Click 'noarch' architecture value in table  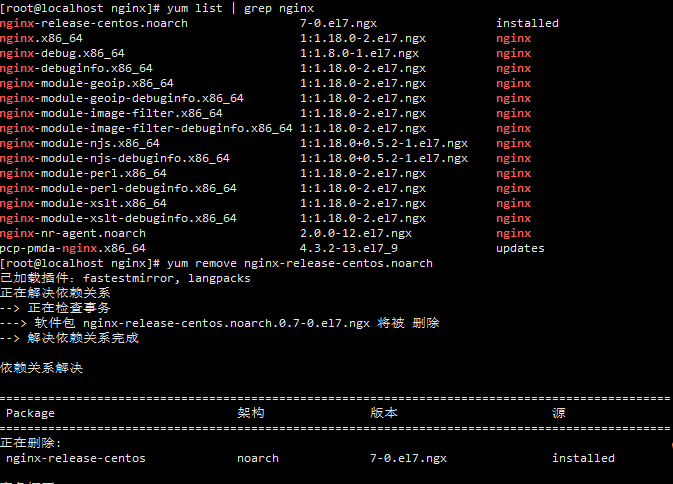[x=258, y=458]
